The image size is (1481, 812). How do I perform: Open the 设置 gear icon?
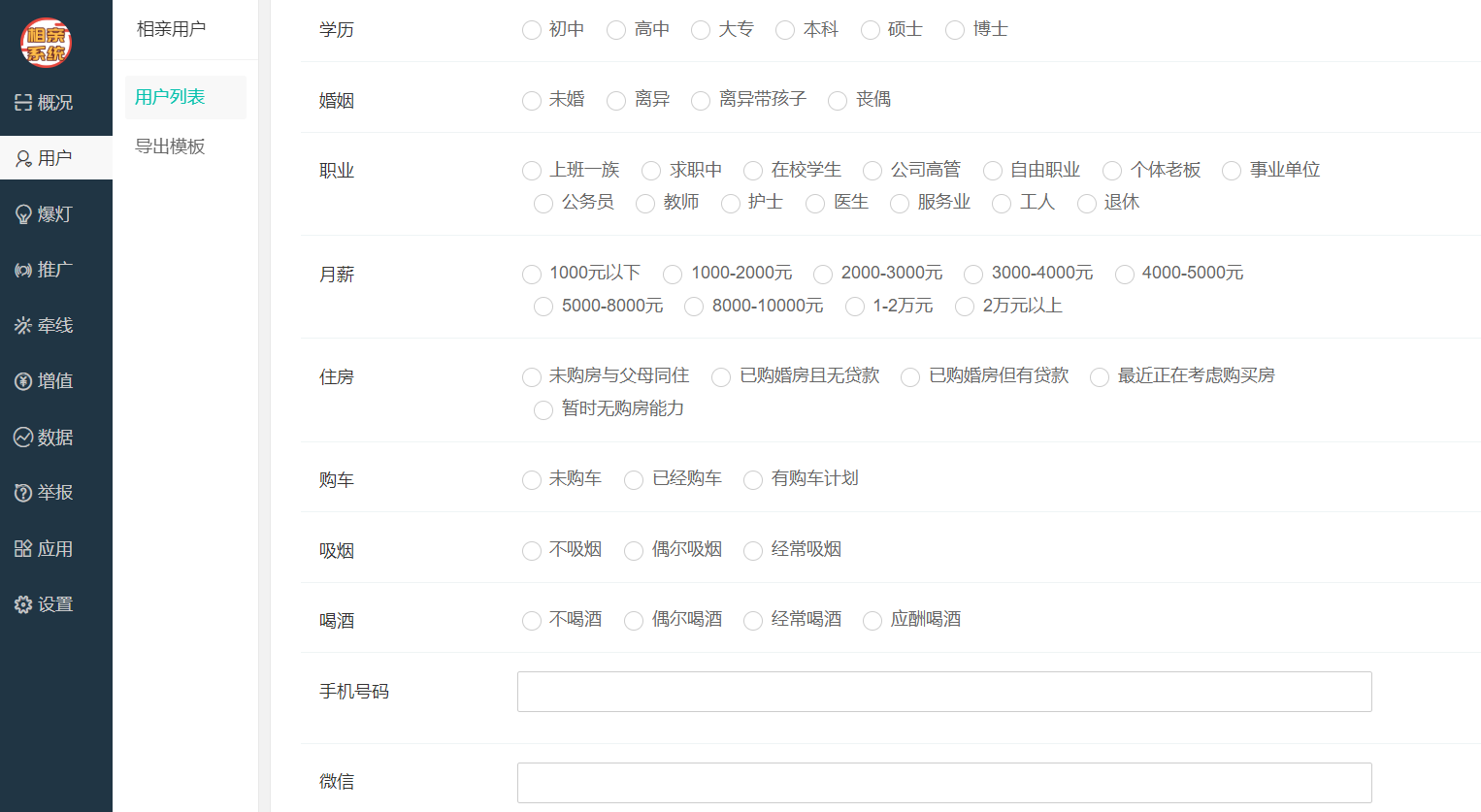(x=23, y=604)
